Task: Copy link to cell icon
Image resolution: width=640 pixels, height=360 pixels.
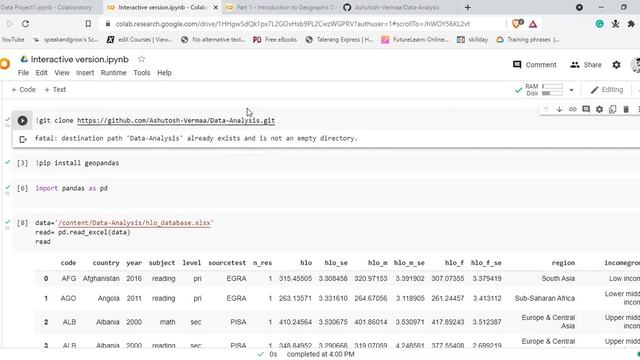Action: (573, 109)
